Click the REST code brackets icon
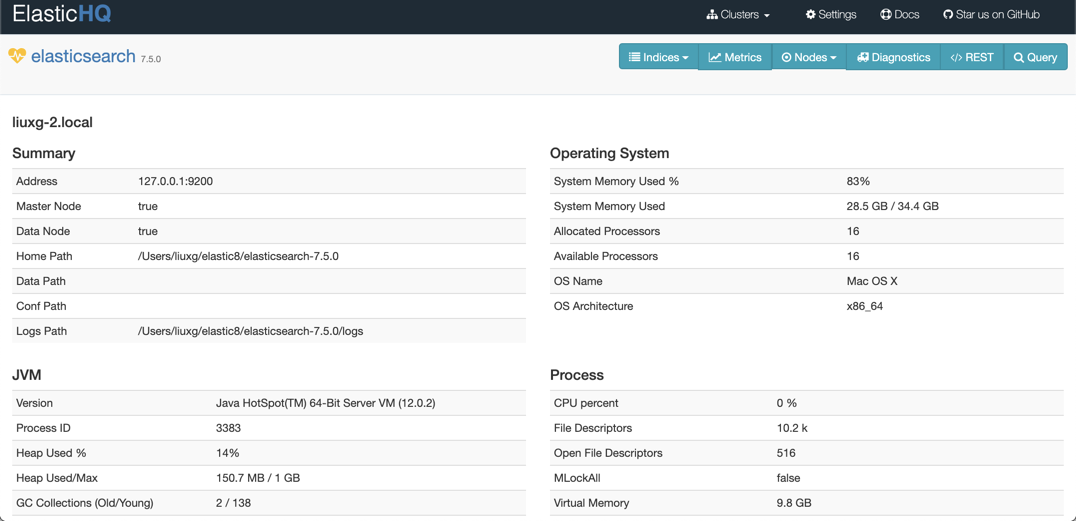This screenshot has width=1076, height=521. (x=957, y=58)
